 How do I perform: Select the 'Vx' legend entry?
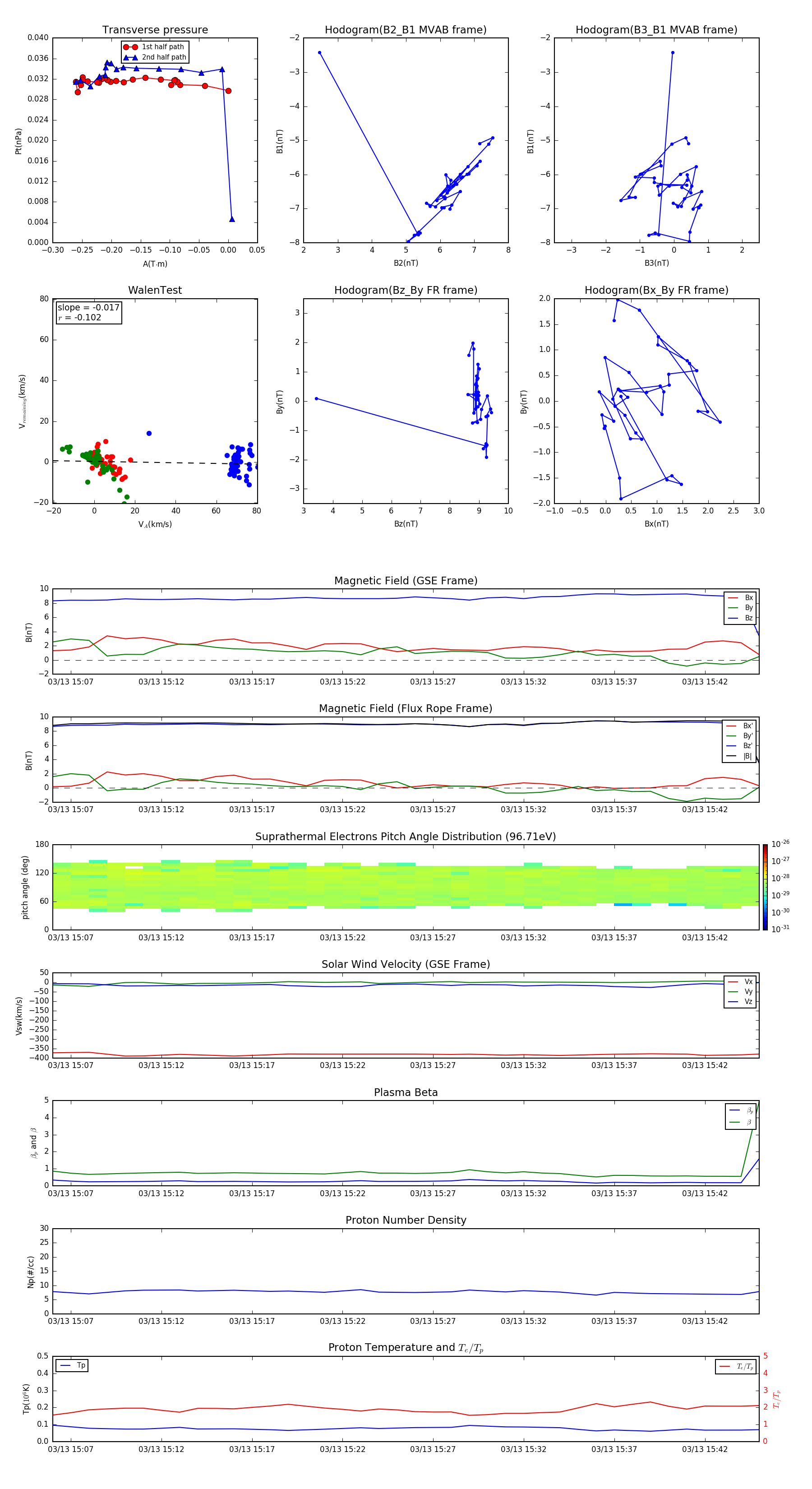(741, 981)
